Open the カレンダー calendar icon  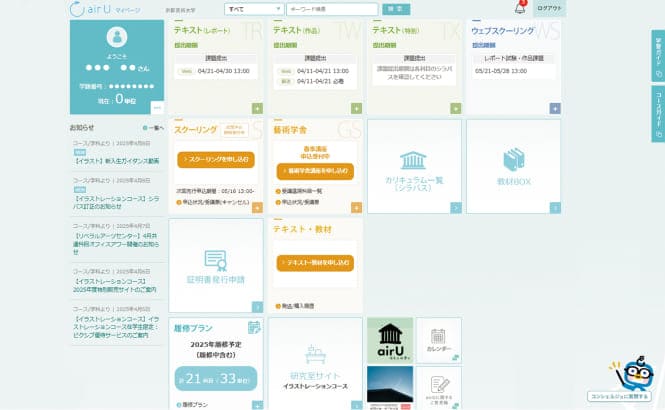tap(438, 336)
